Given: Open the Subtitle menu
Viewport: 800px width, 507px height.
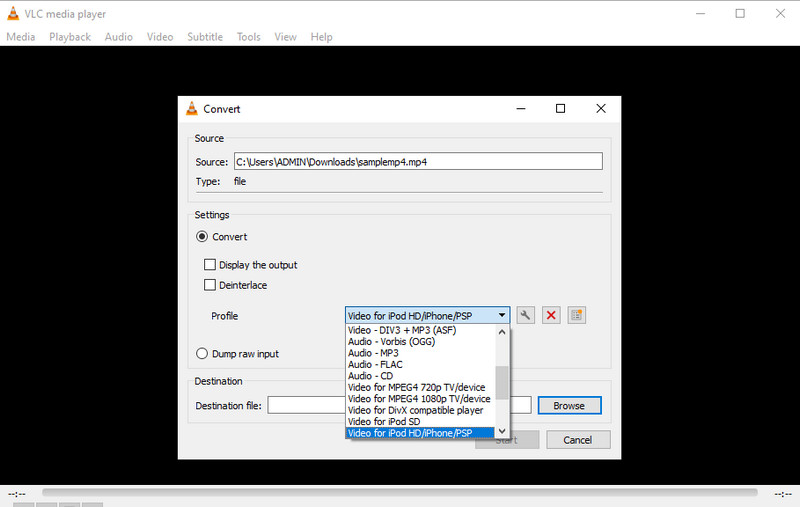Looking at the screenshot, I should [205, 37].
